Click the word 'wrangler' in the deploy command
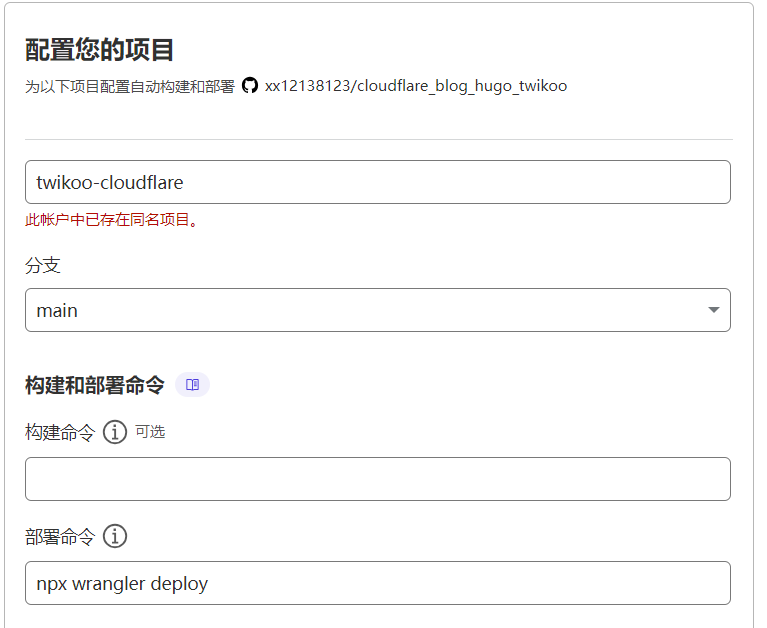This screenshot has height=628, width=767. [x=108, y=584]
